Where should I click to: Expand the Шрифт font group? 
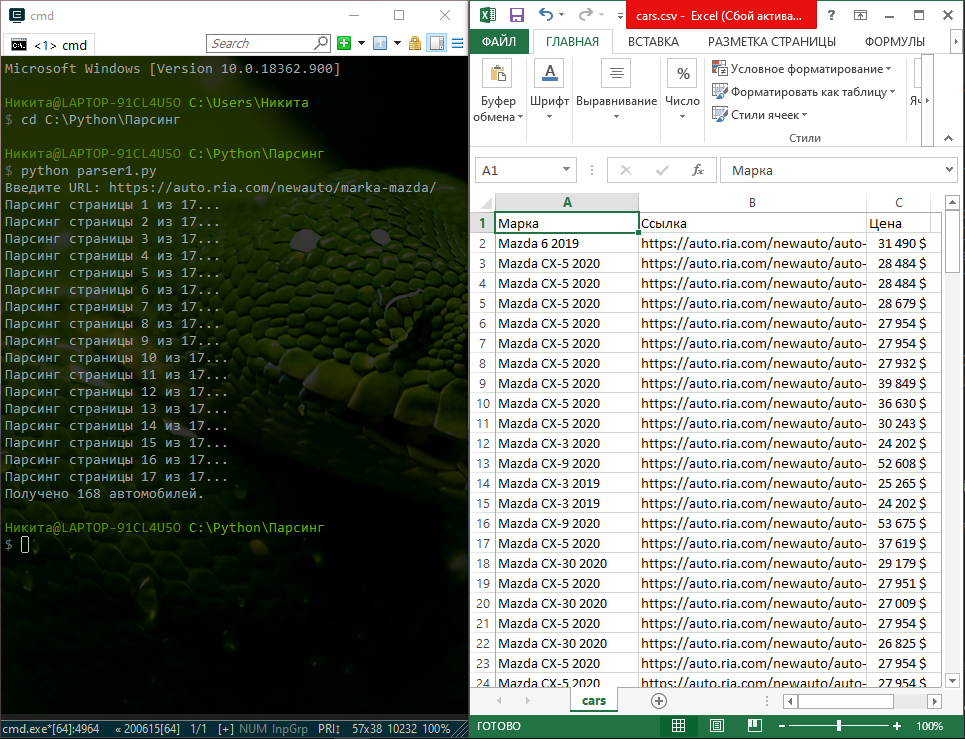(x=550, y=90)
